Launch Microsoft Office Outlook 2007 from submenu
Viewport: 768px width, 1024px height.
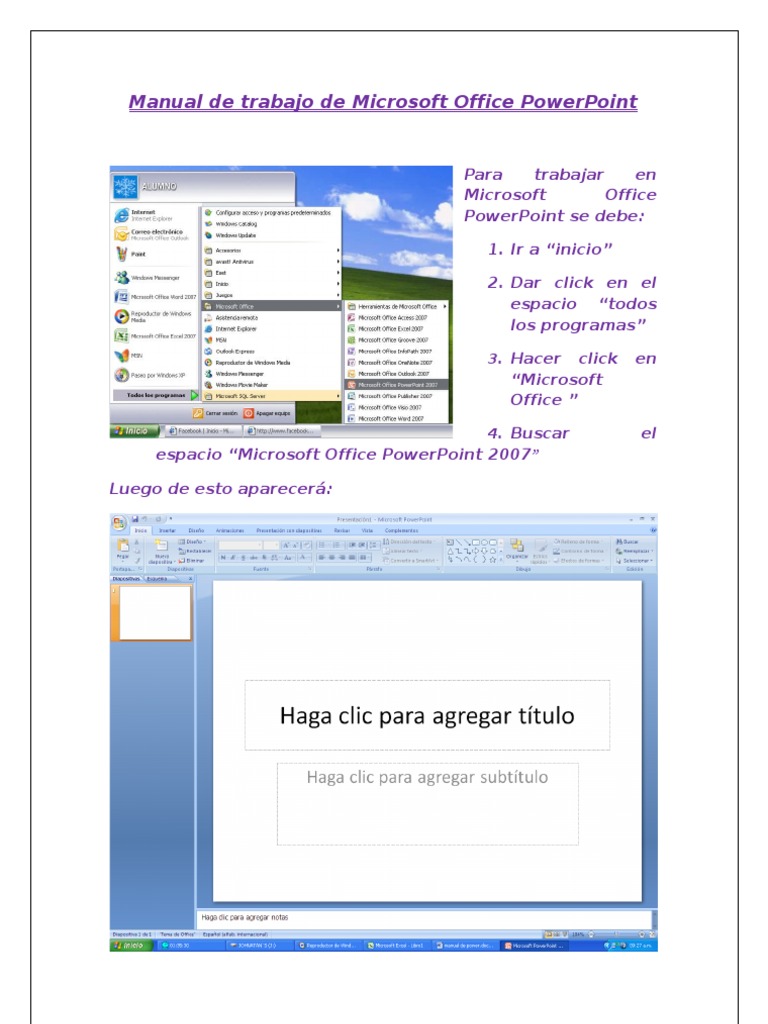pos(396,374)
